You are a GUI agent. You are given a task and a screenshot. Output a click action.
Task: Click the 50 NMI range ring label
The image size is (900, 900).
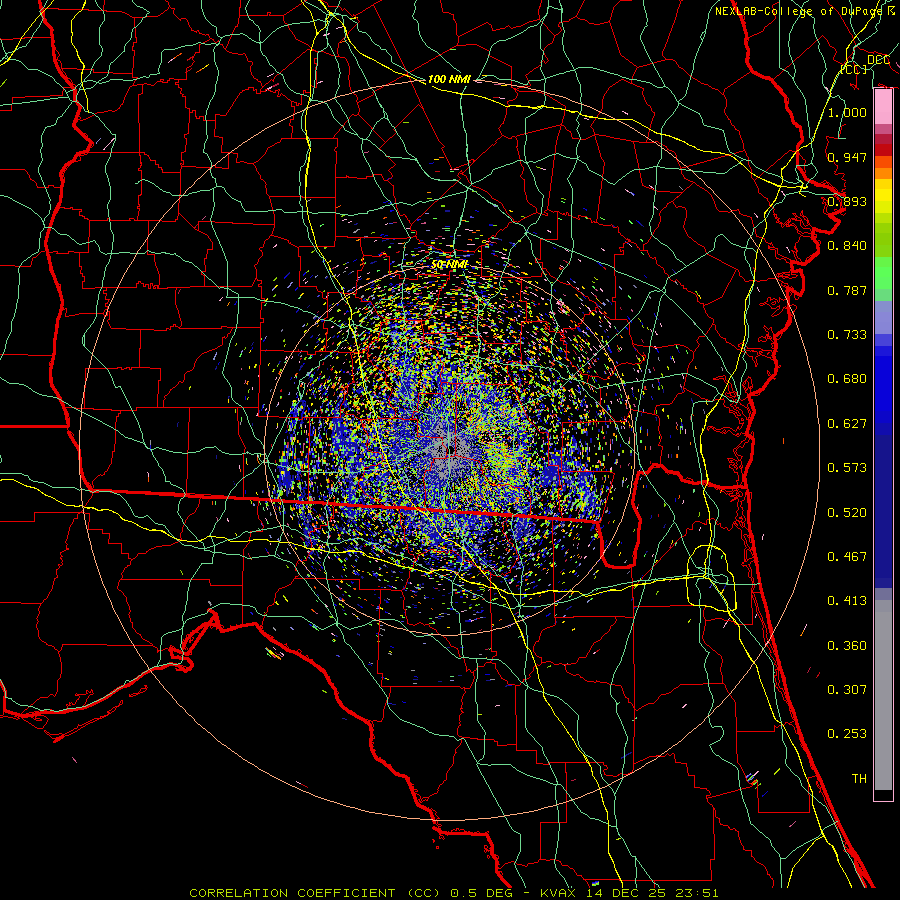(x=449, y=265)
